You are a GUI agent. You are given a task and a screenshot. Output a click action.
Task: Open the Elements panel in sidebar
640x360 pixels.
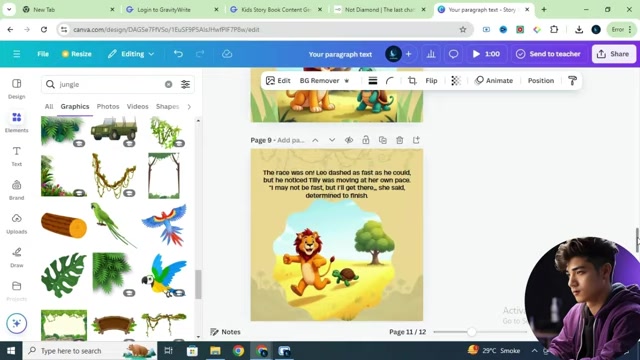click(16, 122)
